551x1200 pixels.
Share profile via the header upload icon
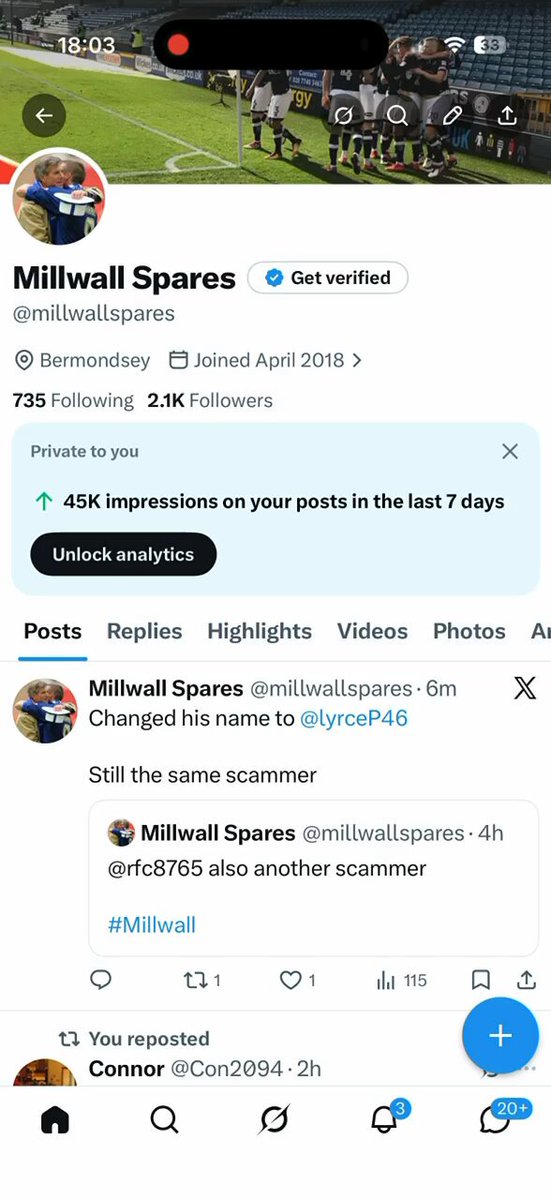pyautogui.click(x=507, y=116)
